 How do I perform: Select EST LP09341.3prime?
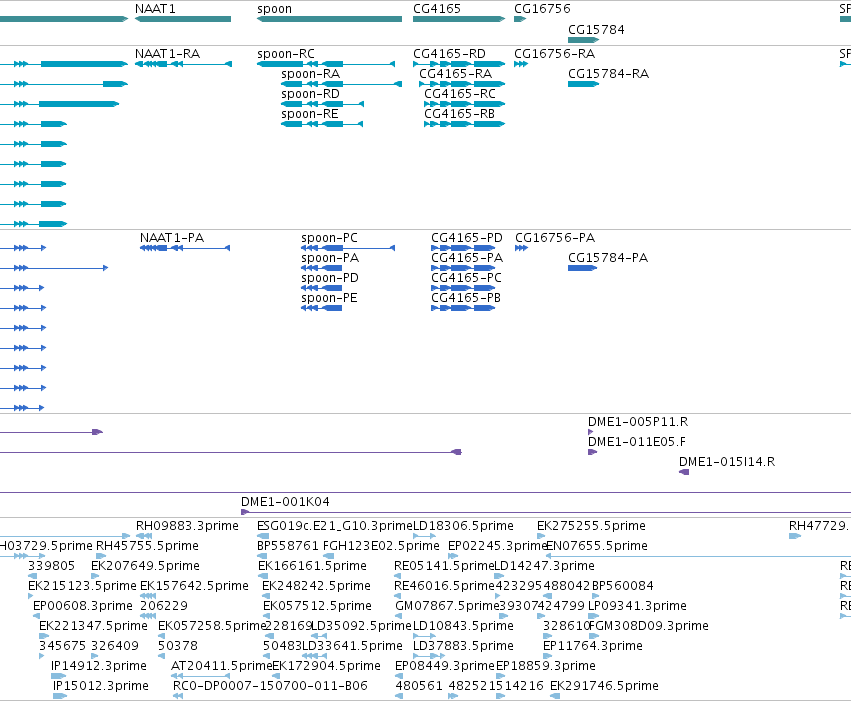click(637, 607)
